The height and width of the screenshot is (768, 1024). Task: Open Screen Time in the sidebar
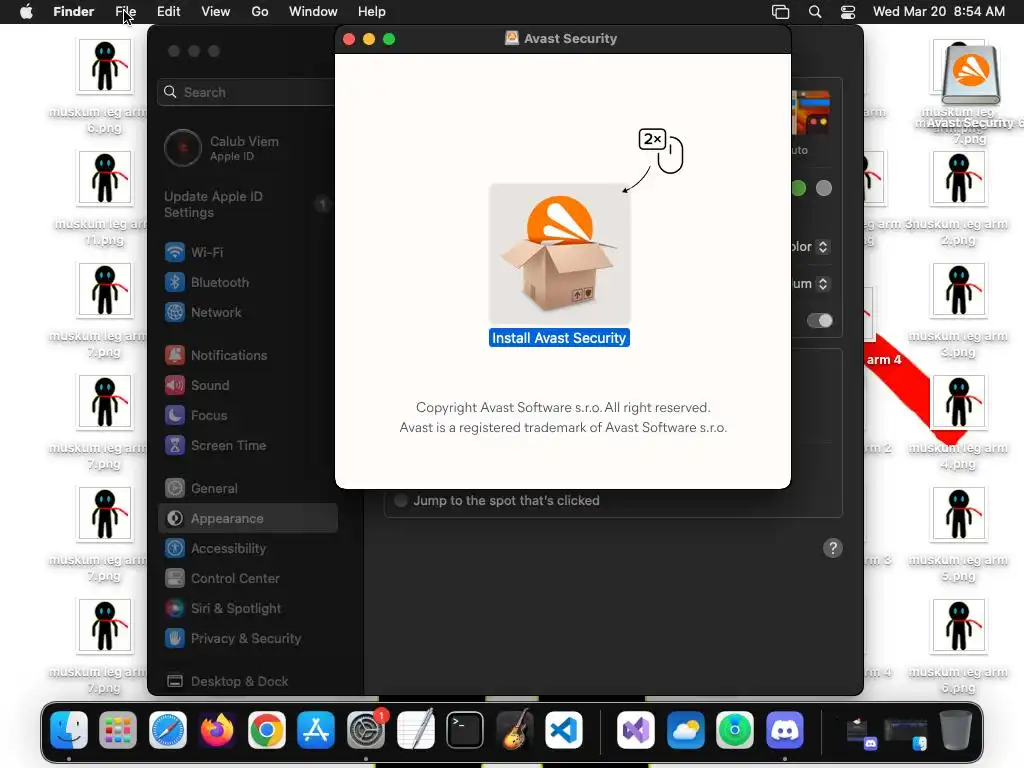248,445
